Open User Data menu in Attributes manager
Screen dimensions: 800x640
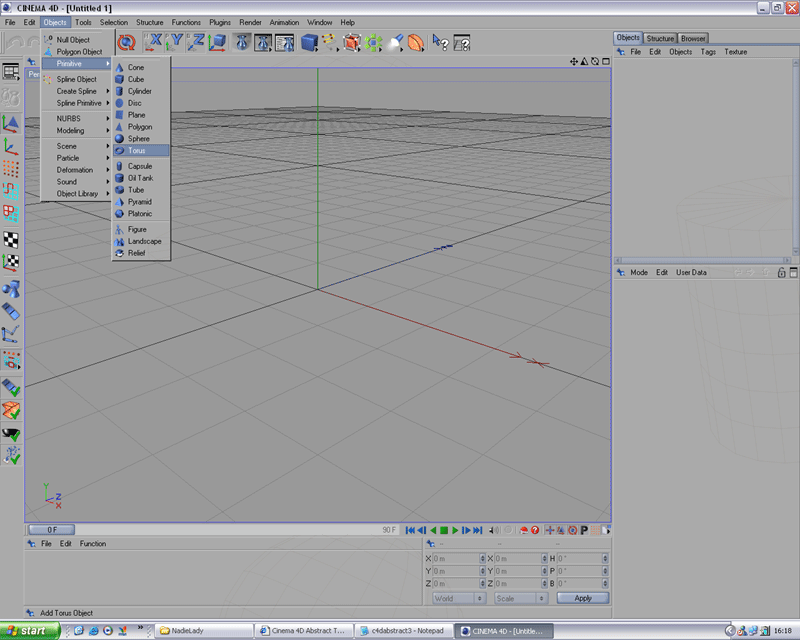(691, 273)
